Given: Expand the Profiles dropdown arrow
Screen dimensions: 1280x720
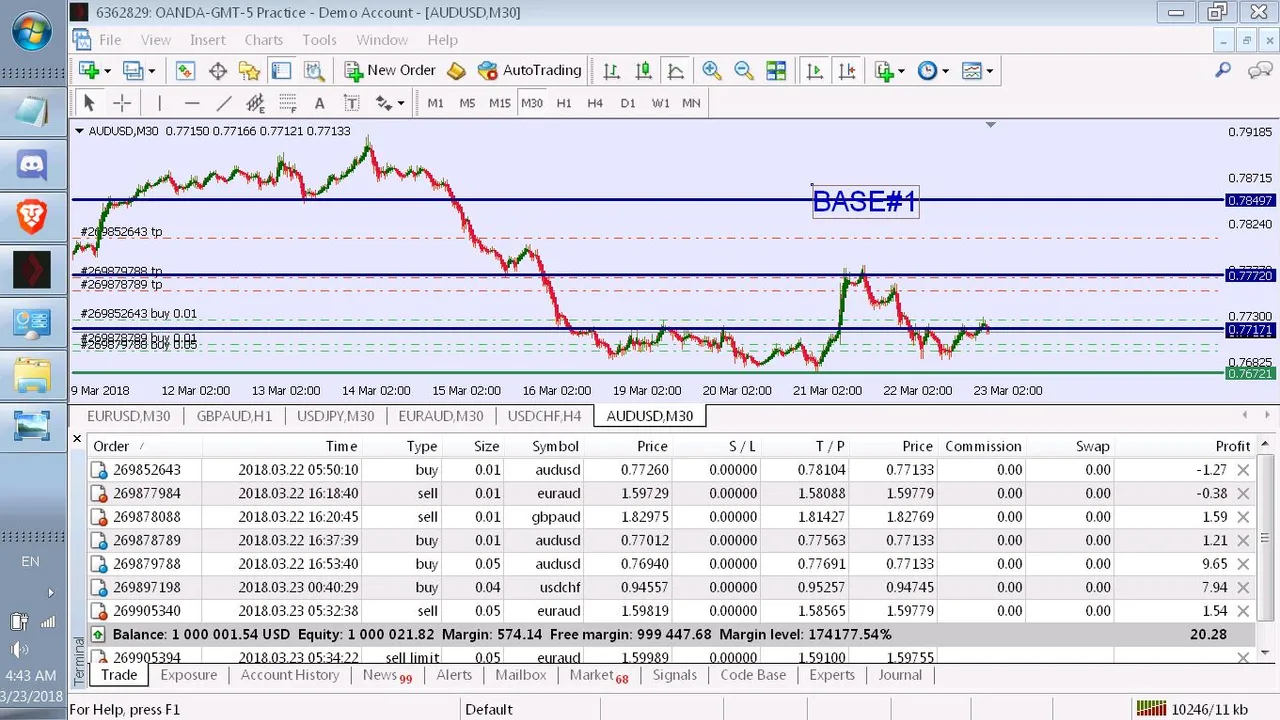Looking at the screenshot, I should pos(152,71).
